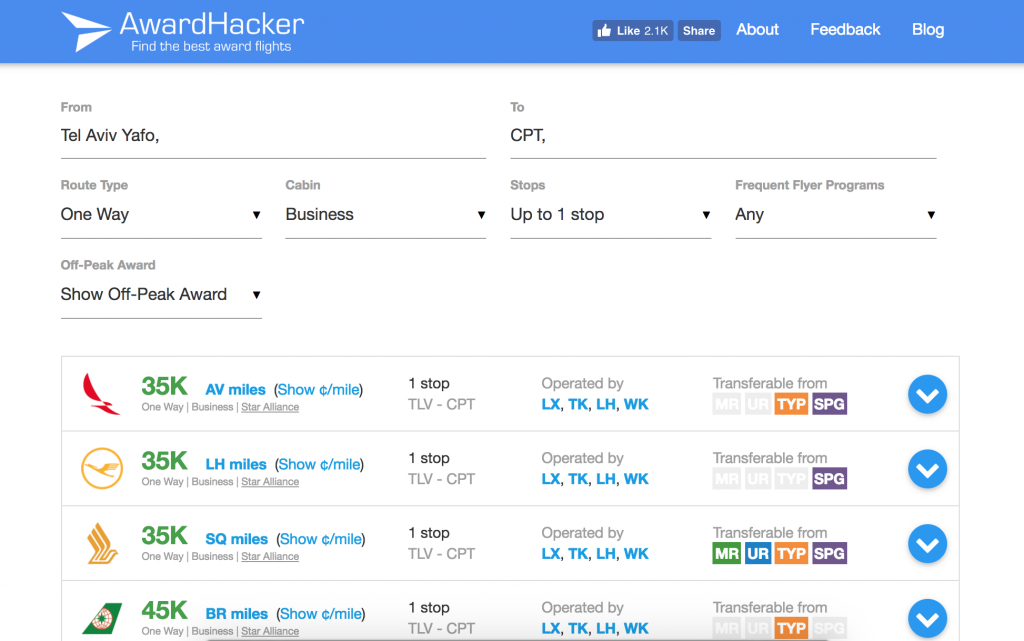The image size is (1024, 641).
Task: Click the To airport input field
Action: click(x=723, y=136)
